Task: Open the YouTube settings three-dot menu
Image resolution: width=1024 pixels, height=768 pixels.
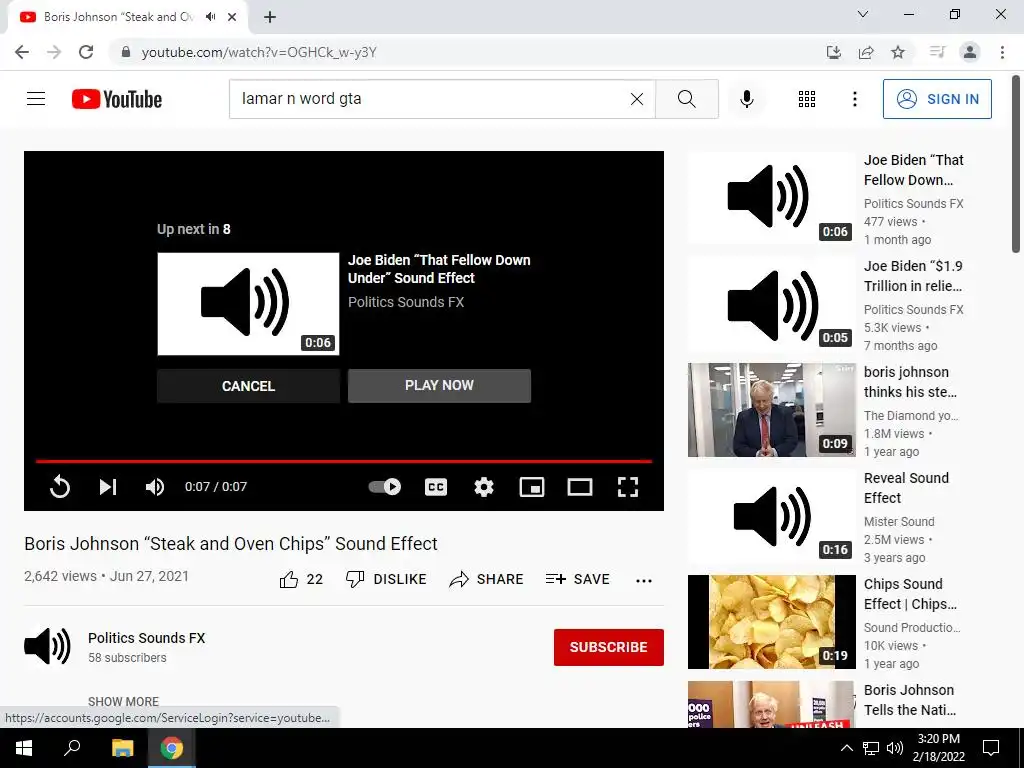Action: [x=854, y=99]
